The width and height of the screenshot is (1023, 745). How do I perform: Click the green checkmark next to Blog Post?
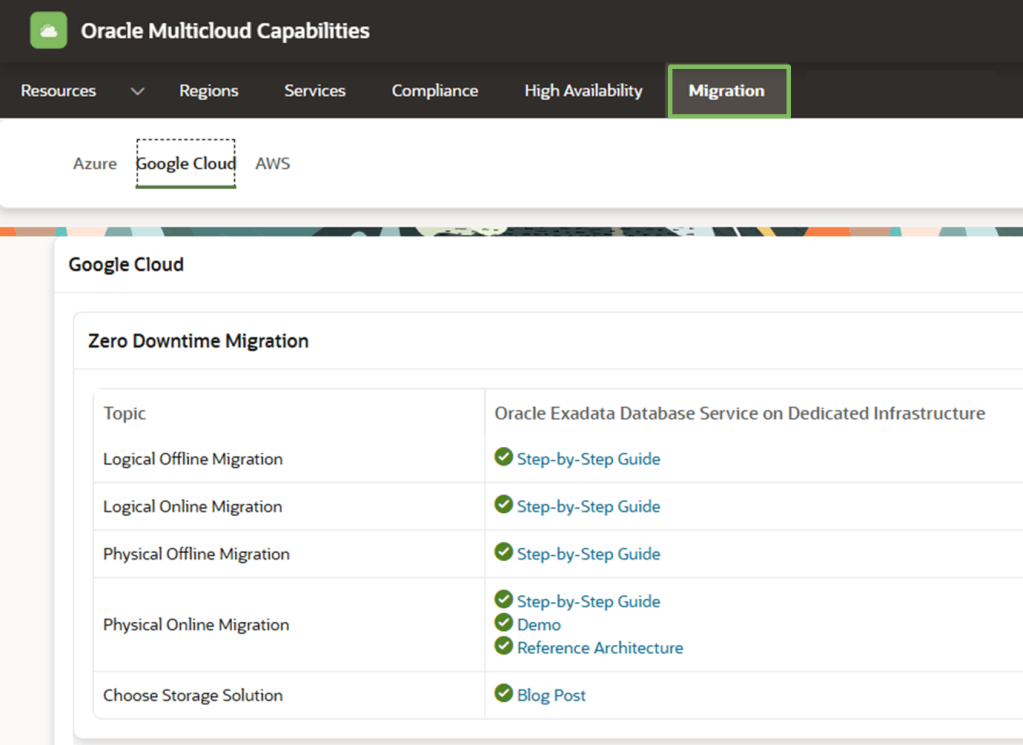pyautogui.click(x=504, y=693)
